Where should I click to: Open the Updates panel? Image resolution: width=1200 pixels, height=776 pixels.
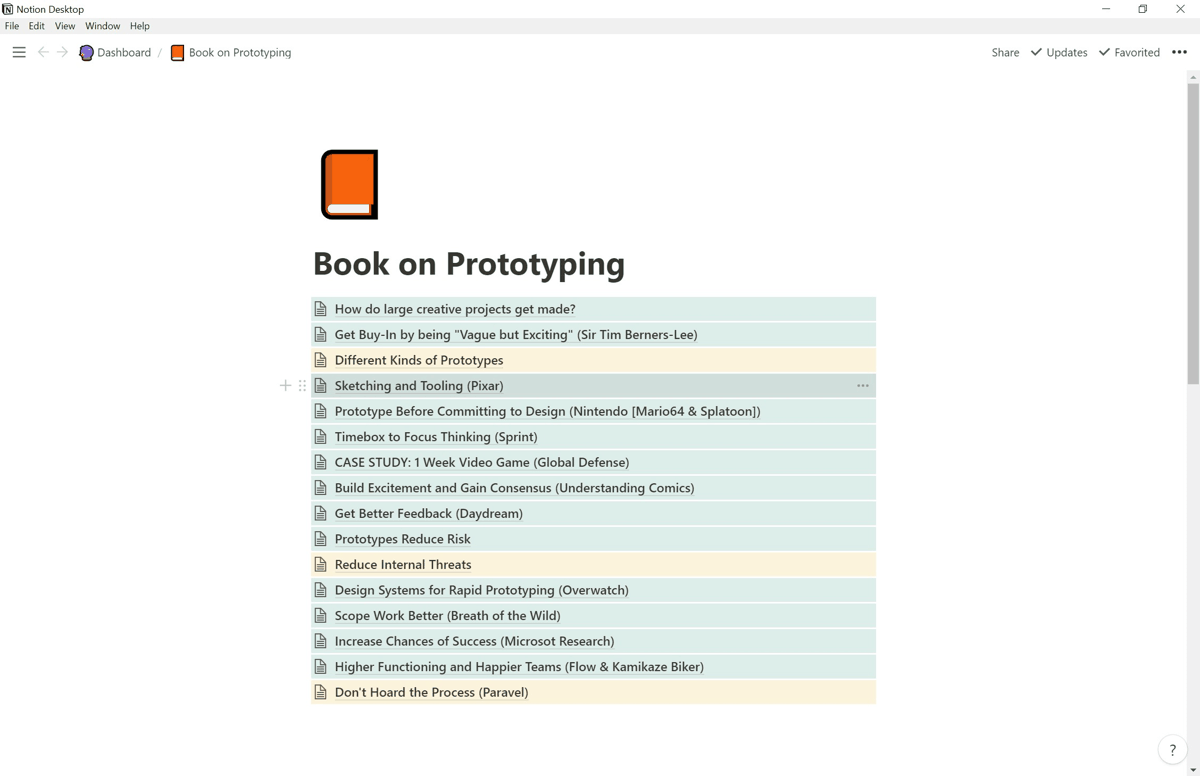tap(1059, 52)
